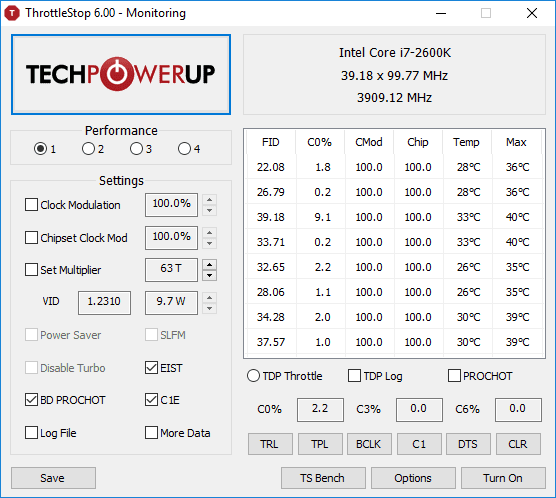Click the Chipset Clock Mod 100.0% field
Image resolution: width=556 pixels, height=498 pixels.
[x=171, y=238]
